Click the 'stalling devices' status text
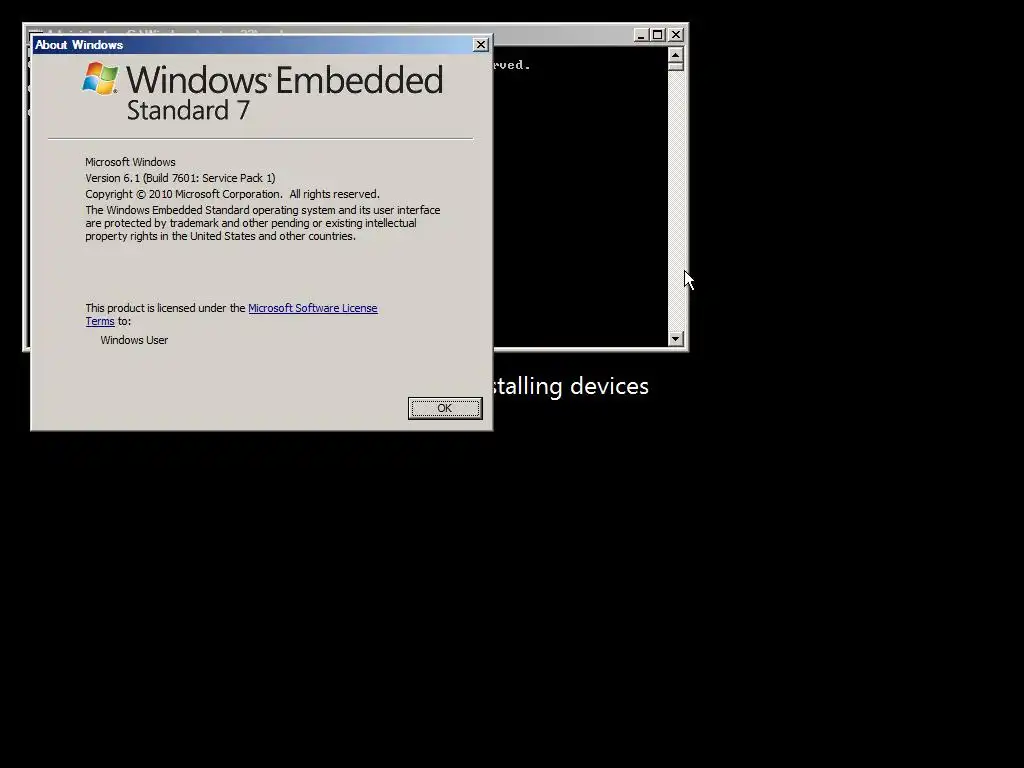This screenshot has width=1024, height=768. (571, 386)
